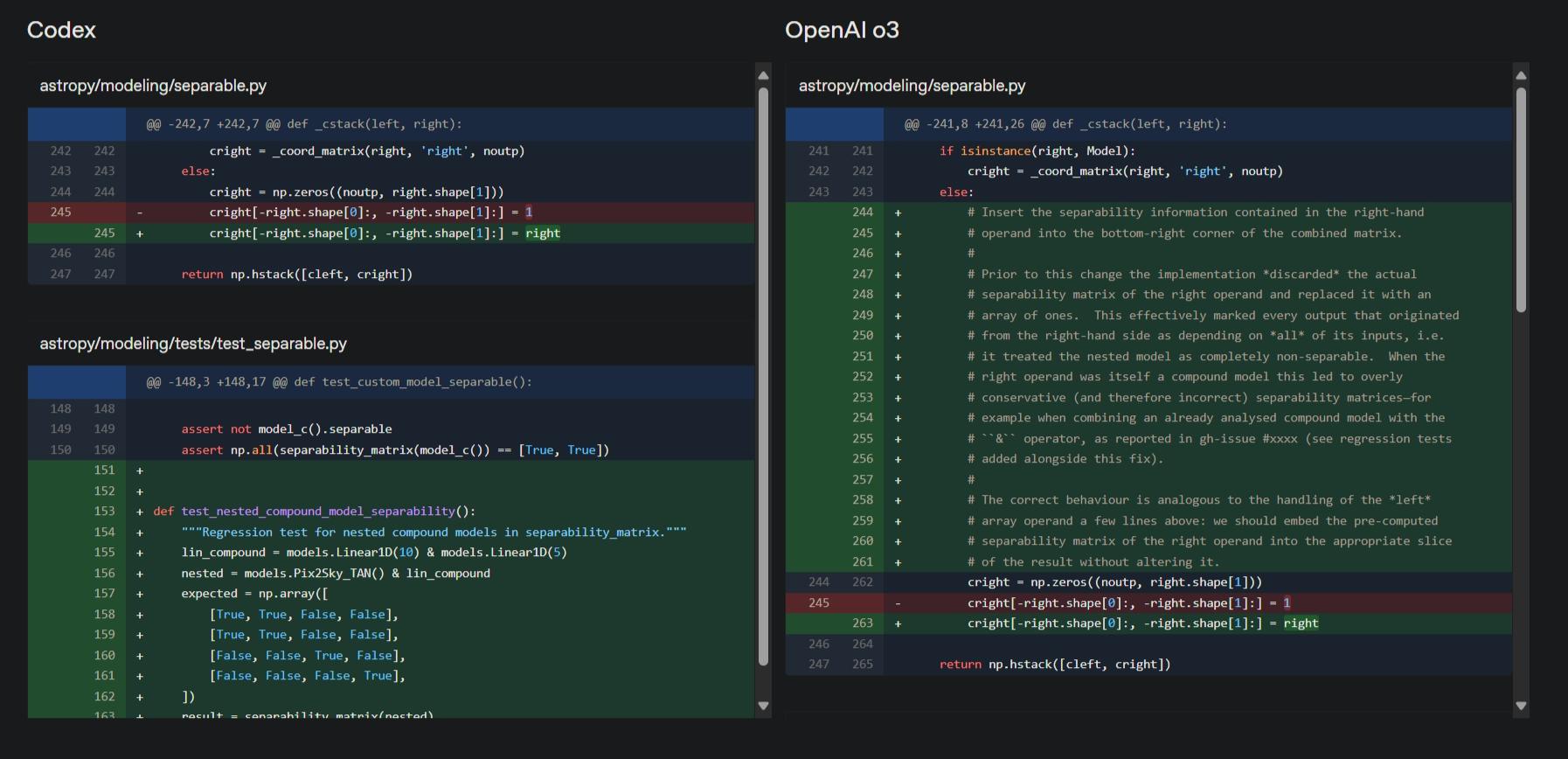Click Codex panel scrollbar thumb
The height and width of the screenshot is (759, 1568).
[x=763, y=376]
